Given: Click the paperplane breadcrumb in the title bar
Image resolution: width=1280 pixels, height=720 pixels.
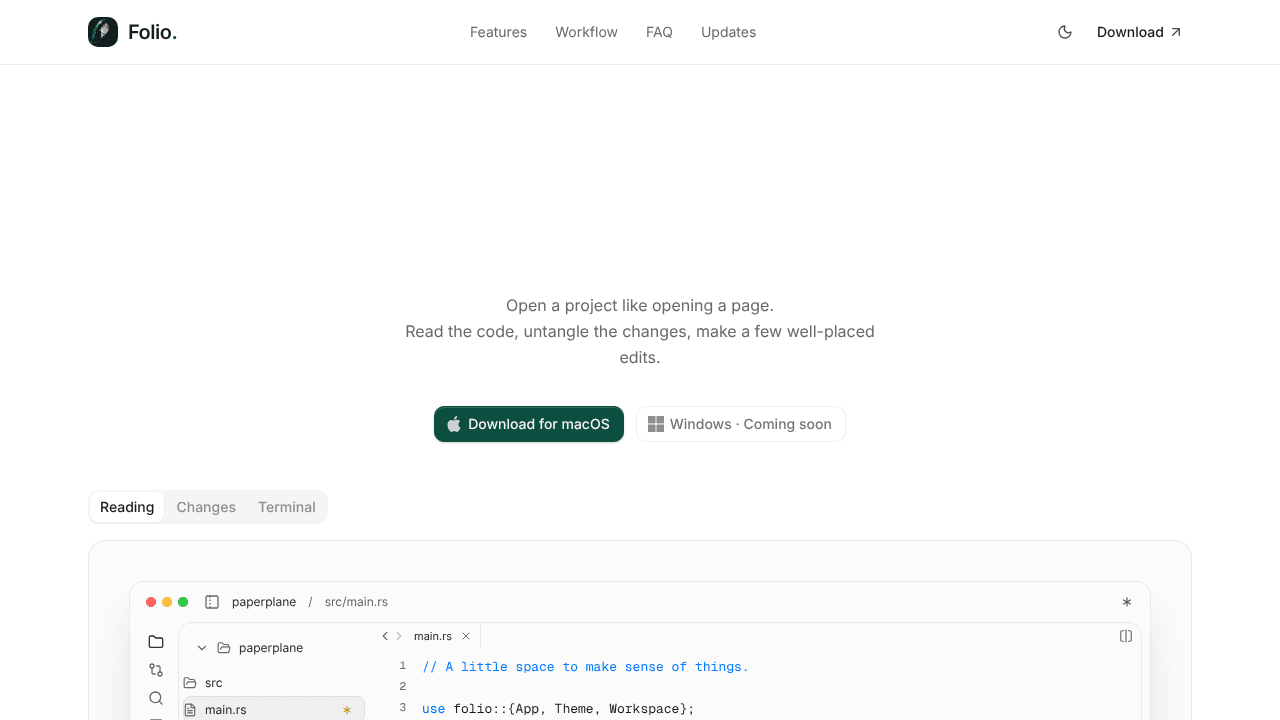Looking at the screenshot, I should [264, 602].
